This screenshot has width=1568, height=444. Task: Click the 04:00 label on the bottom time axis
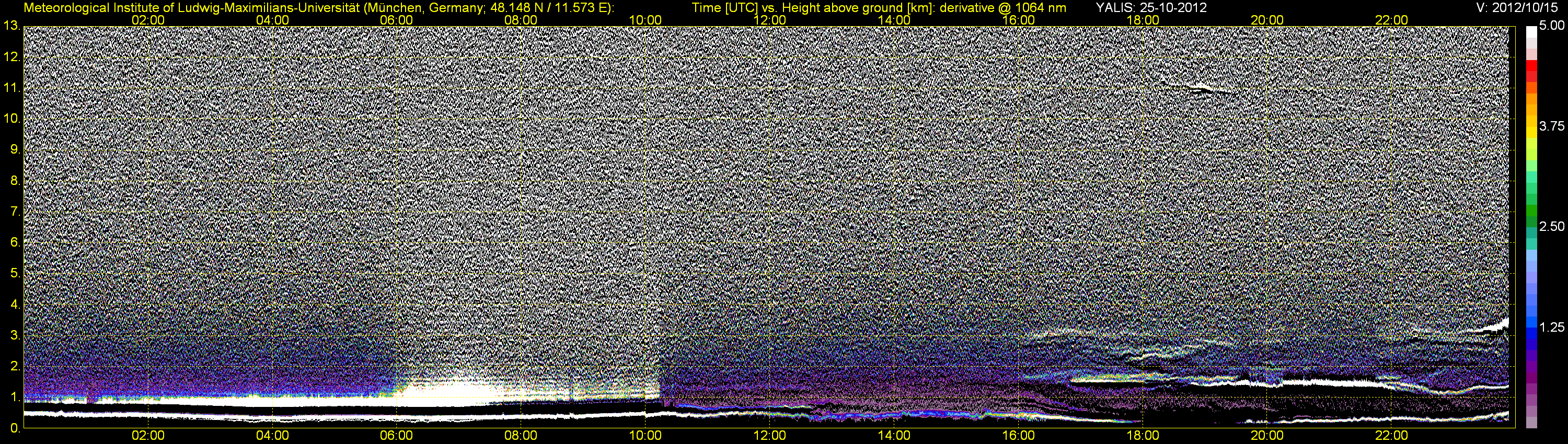pyautogui.click(x=273, y=436)
